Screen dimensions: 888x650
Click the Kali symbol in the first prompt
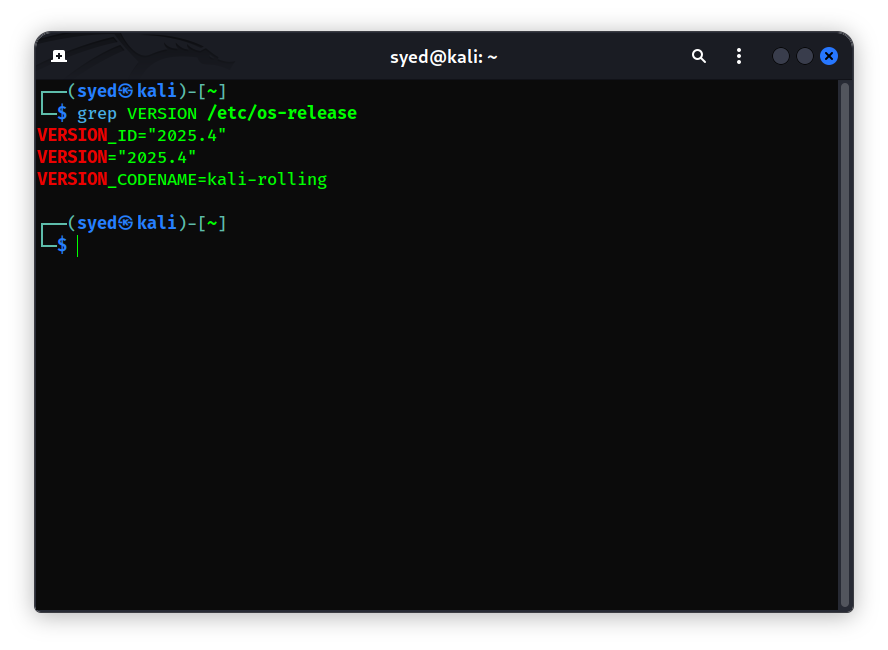point(126,92)
